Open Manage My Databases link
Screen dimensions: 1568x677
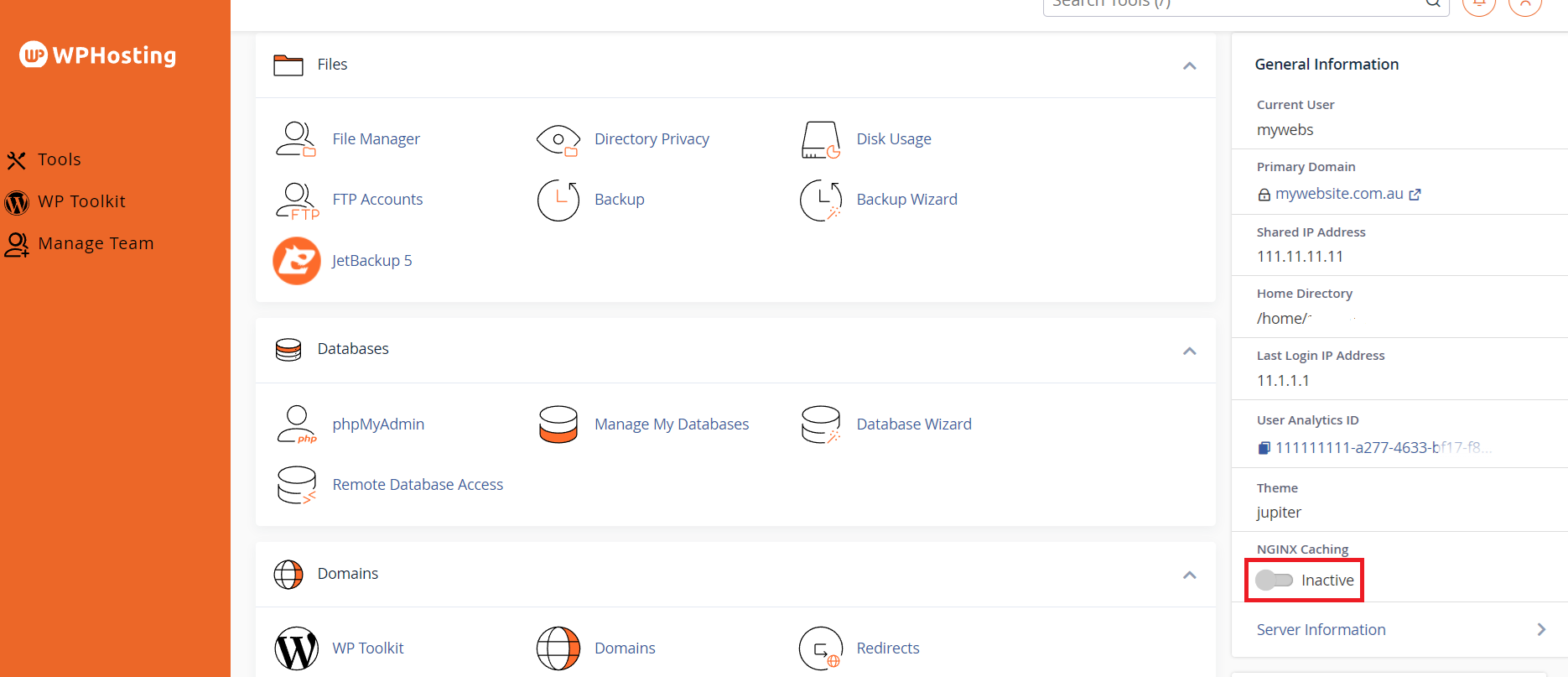(x=671, y=424)
